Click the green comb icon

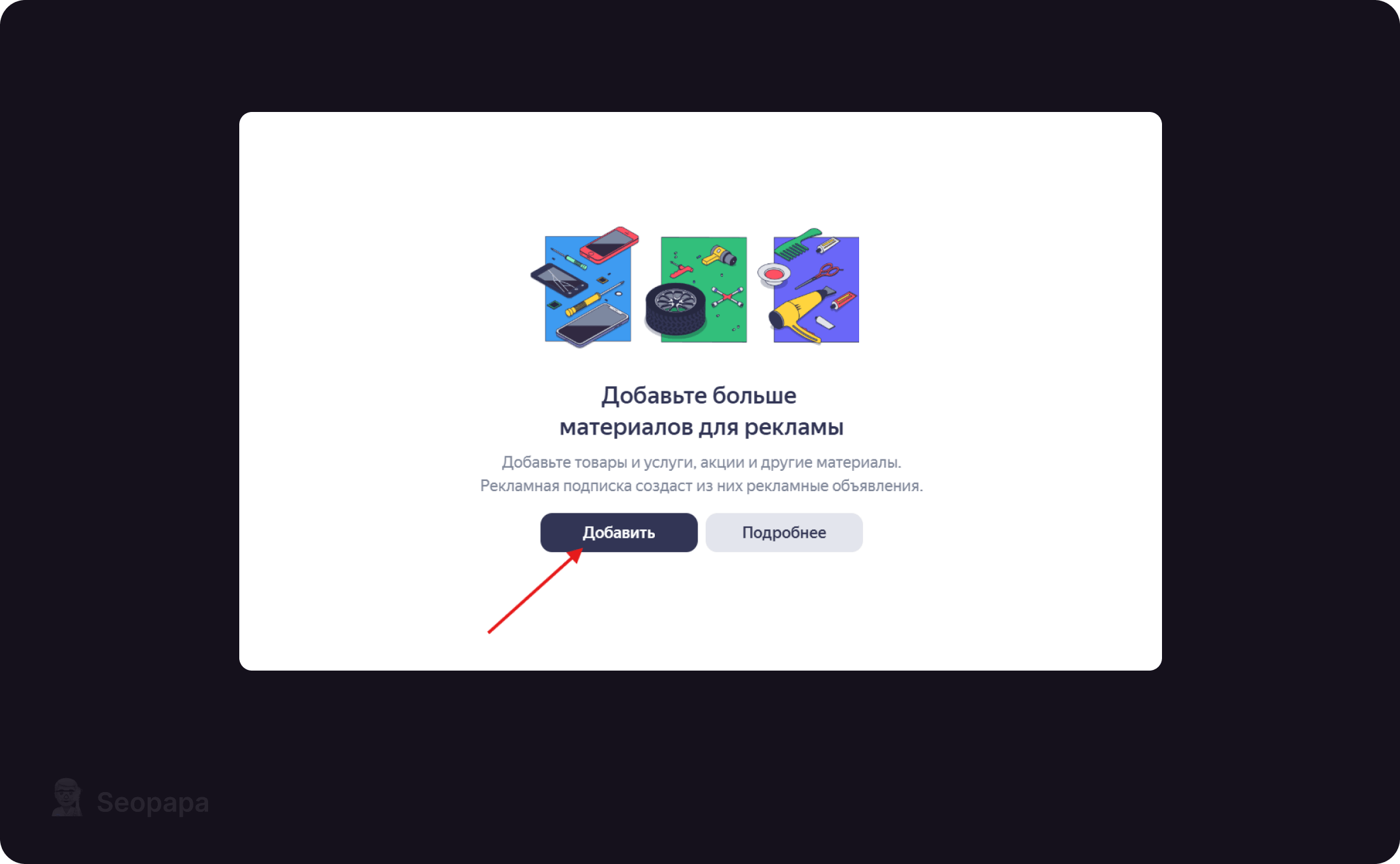(x=797, y=244)
